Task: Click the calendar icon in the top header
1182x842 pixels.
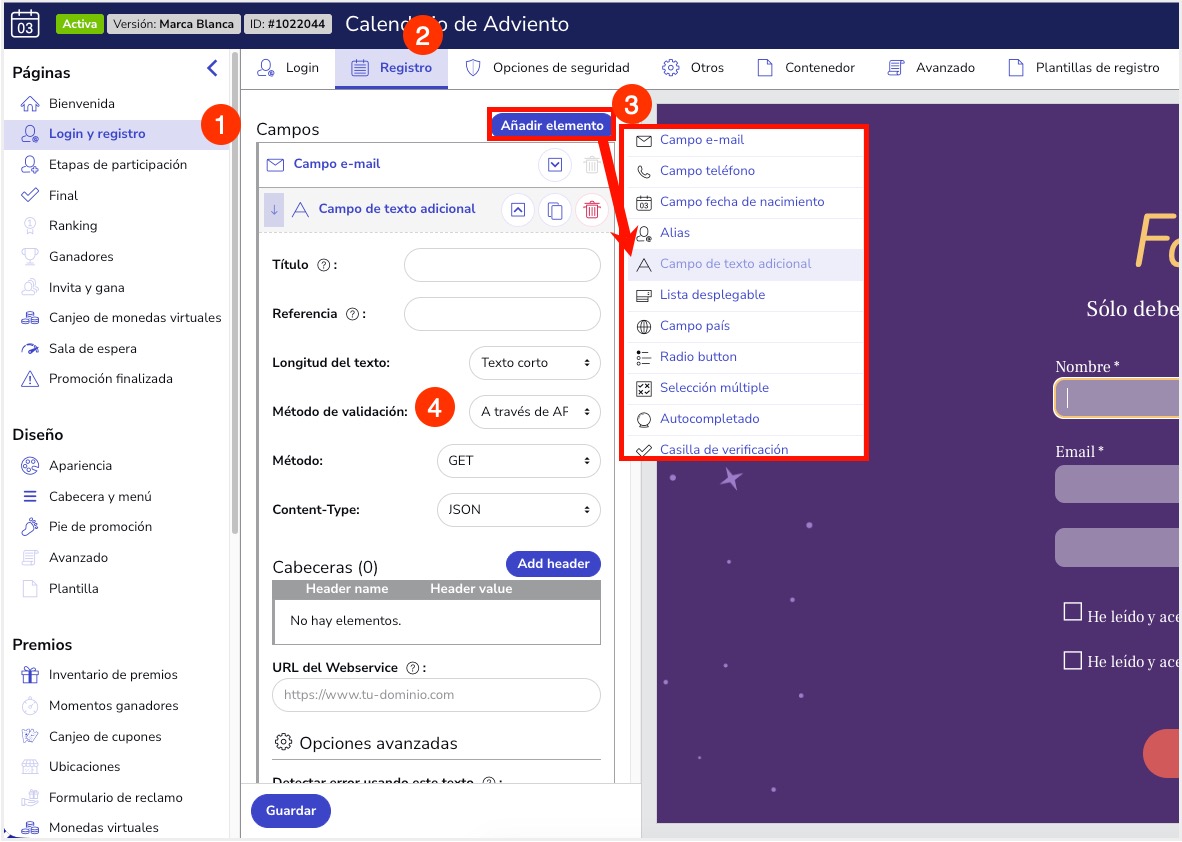Action: pyautogui.click(x=25, y=23)
